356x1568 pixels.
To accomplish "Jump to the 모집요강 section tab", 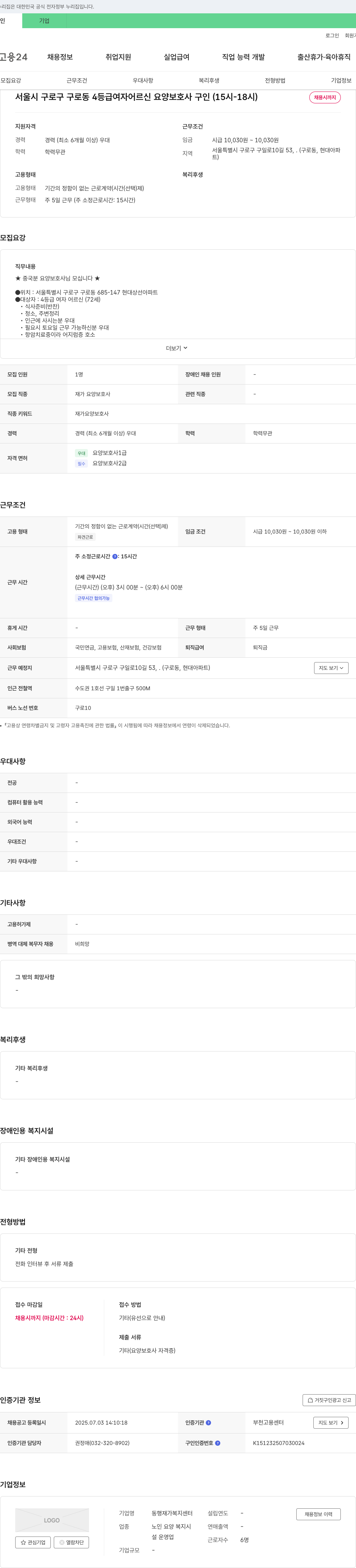I will pos(11,80).
